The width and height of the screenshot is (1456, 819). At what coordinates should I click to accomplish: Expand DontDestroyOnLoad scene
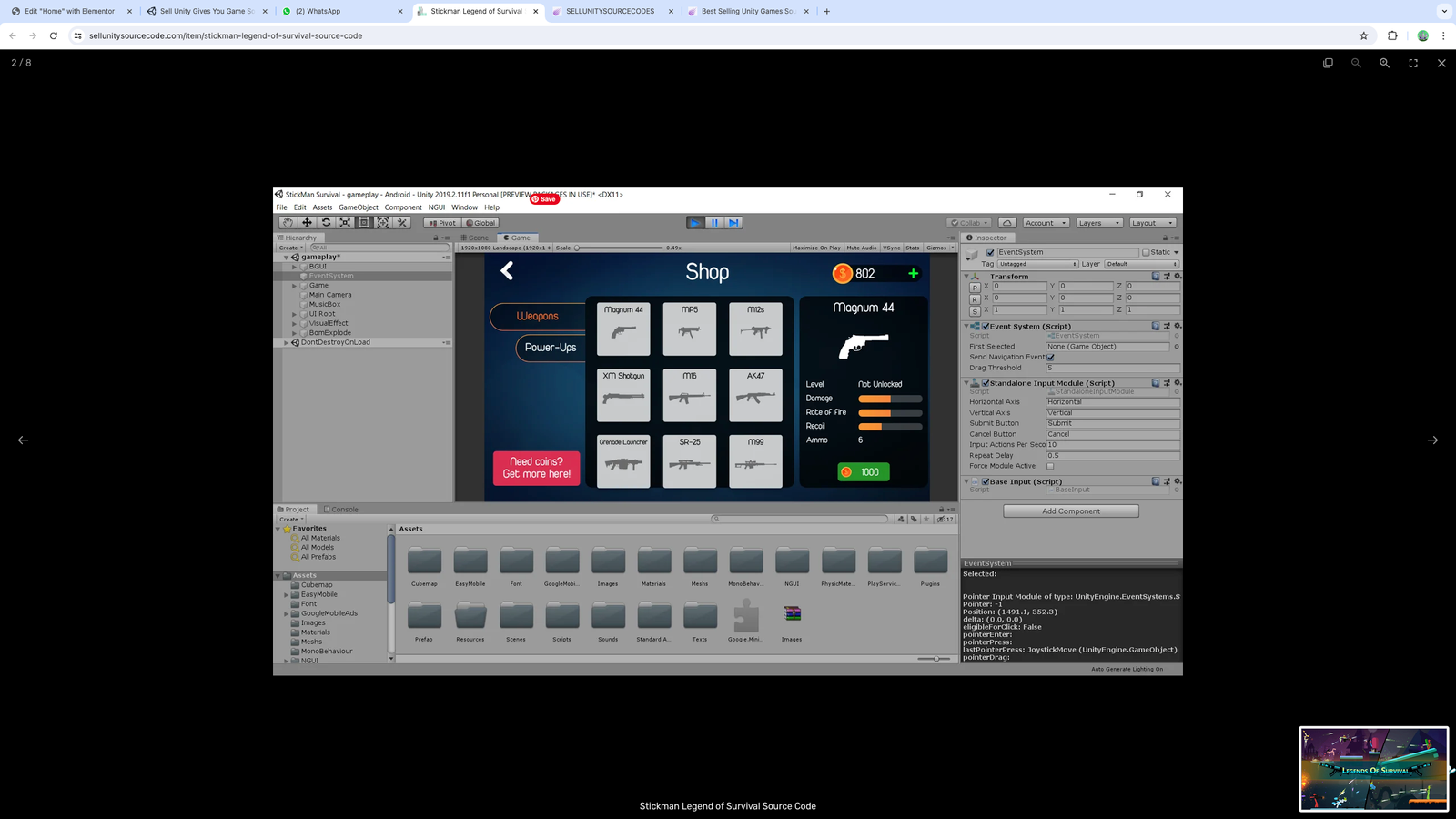tap(287, 342)
